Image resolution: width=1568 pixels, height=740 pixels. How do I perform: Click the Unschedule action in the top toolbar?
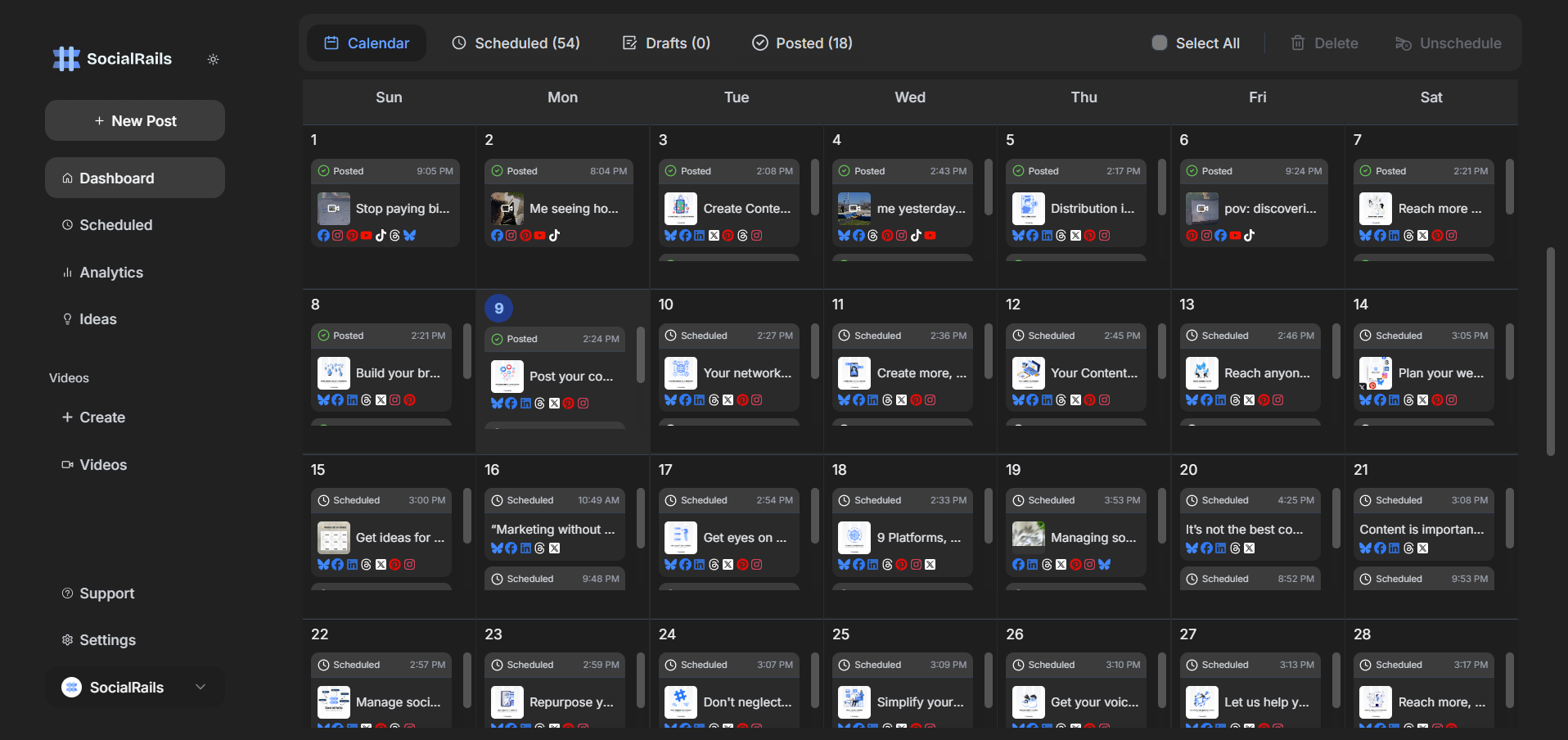click(x=1448, y=43)
